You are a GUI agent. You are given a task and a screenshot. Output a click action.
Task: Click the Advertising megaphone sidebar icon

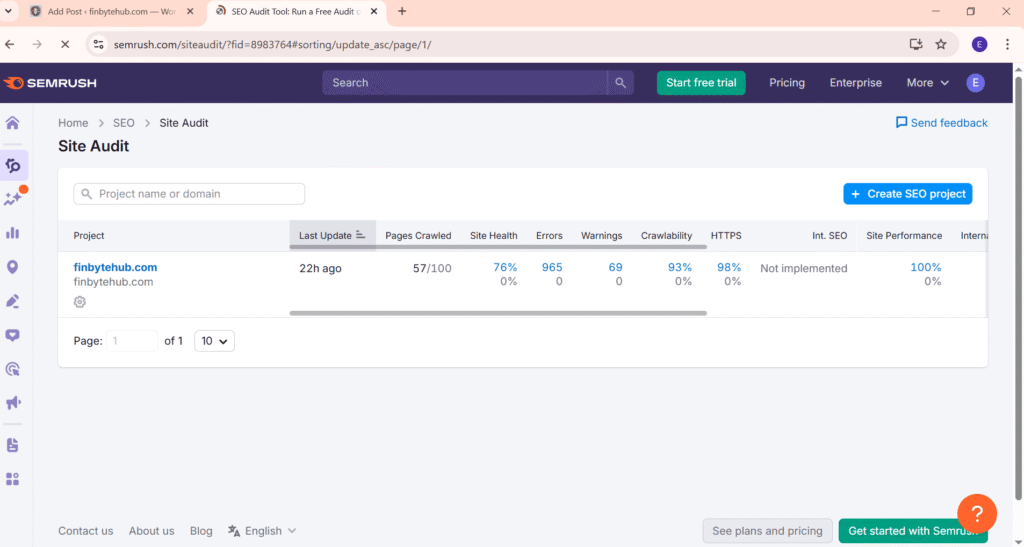click(13, 403)
